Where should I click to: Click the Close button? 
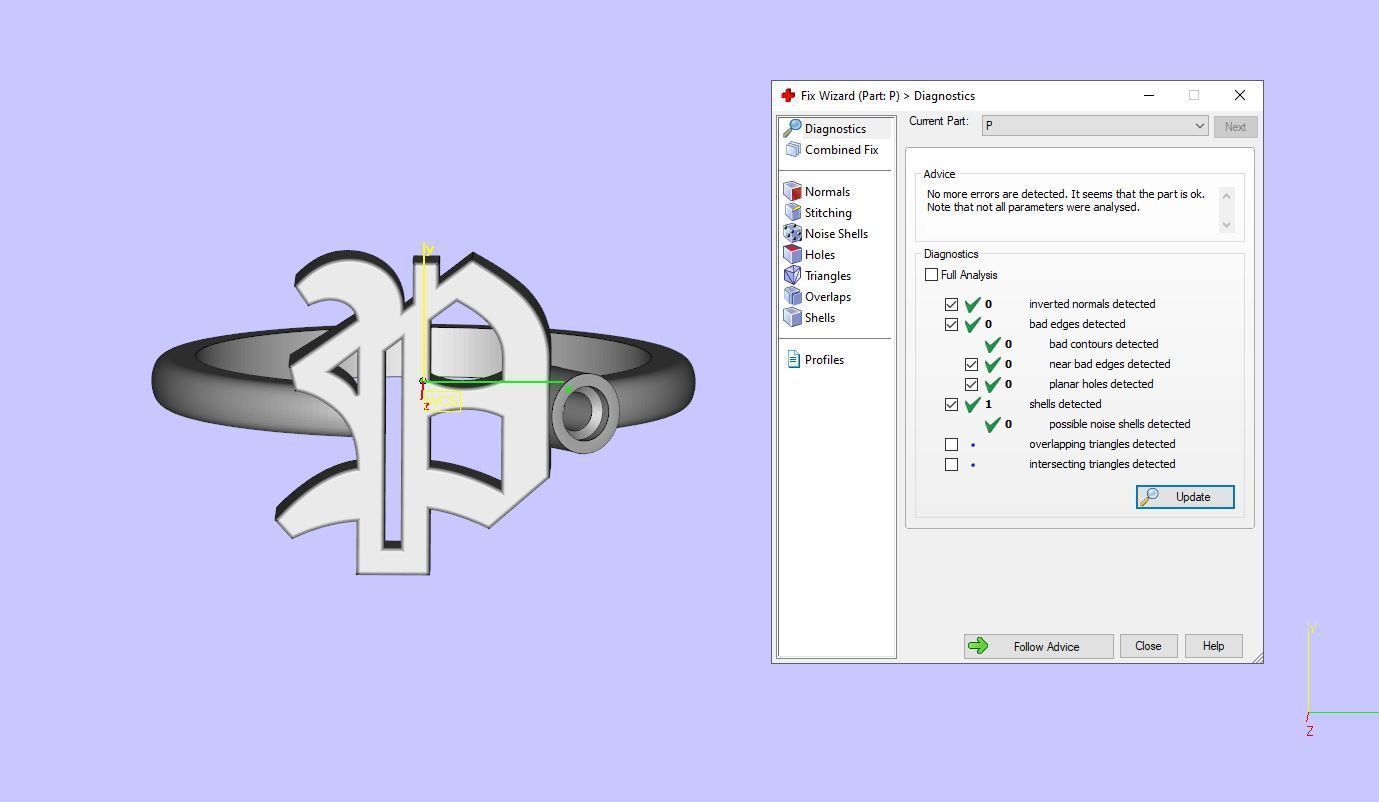click(x=1148, y=646)
